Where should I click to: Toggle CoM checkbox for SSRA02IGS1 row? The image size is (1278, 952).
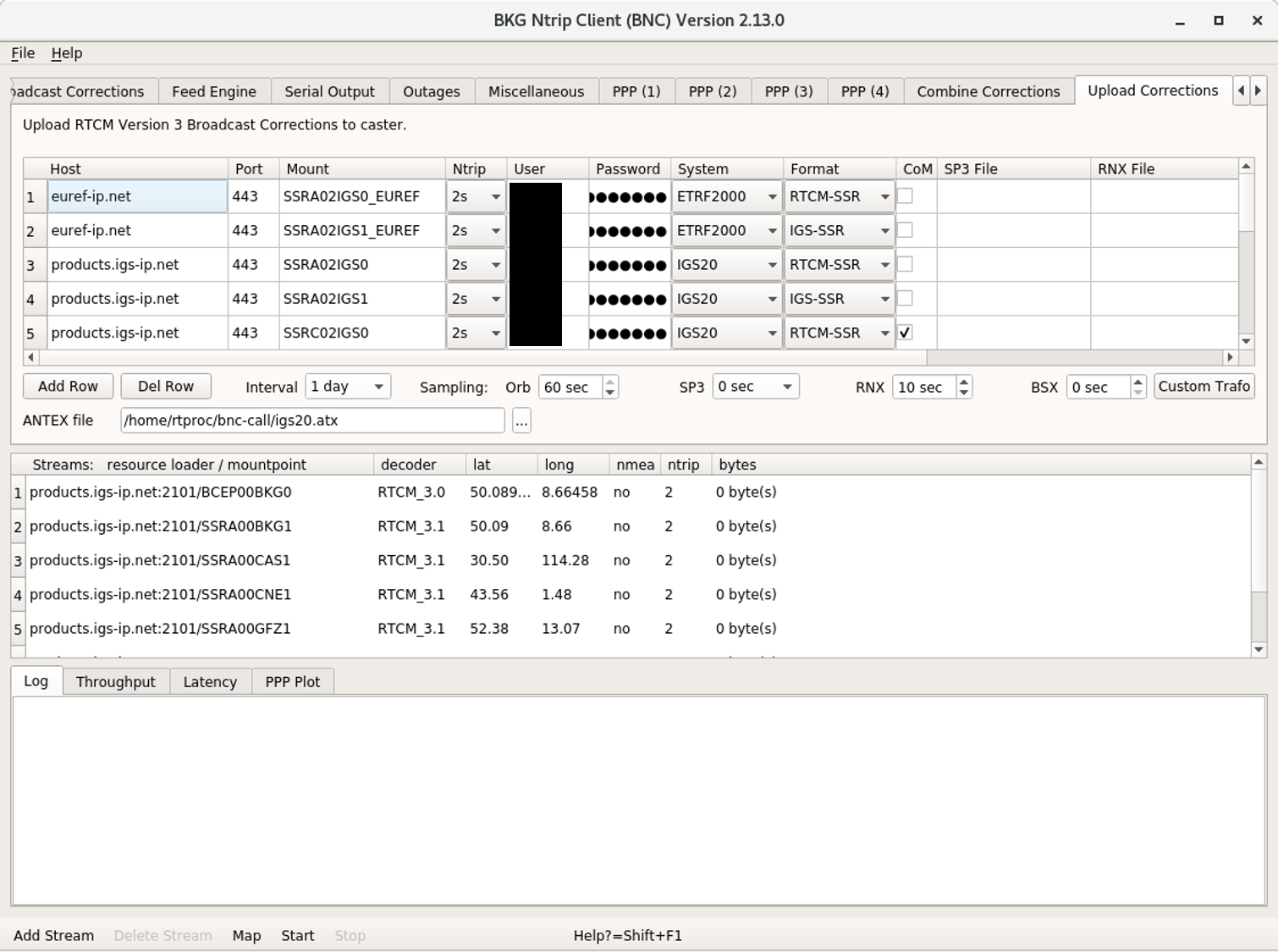905,299
